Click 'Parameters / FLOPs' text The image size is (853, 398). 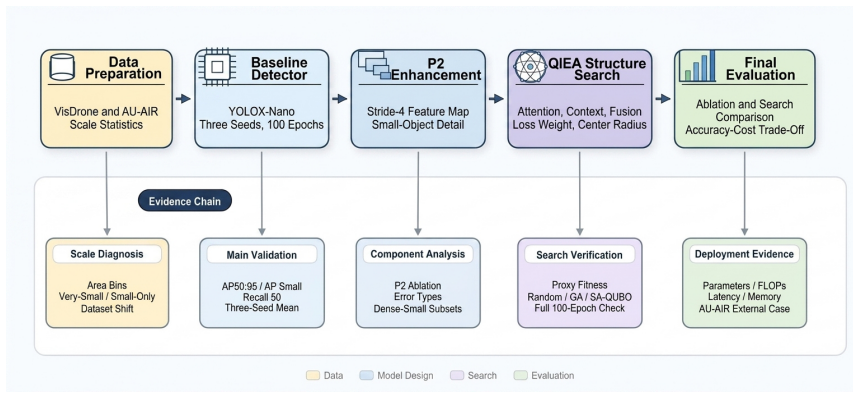(x=744, y=286)
